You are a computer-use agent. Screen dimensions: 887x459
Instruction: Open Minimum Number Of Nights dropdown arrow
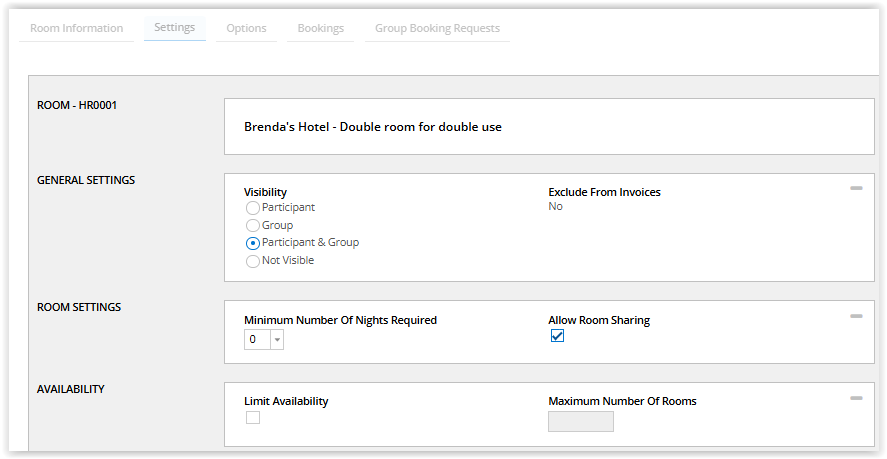(277, 340)
